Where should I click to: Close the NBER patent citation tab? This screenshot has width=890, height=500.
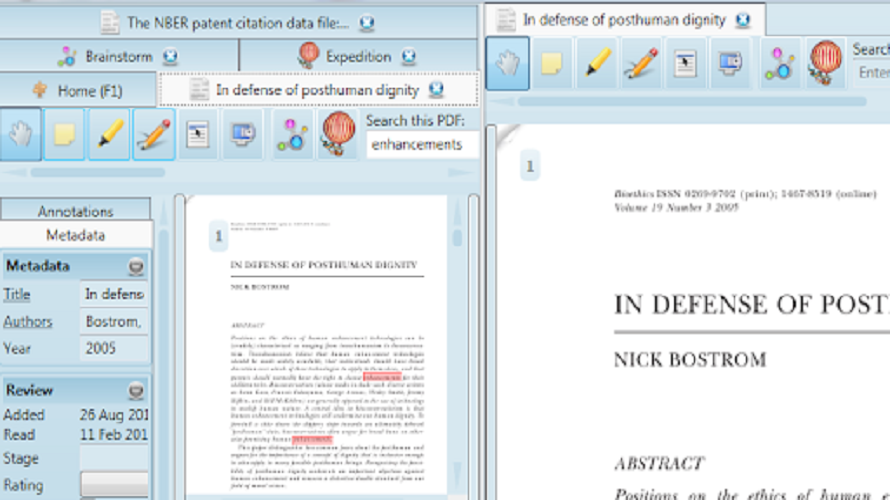point(367,22)
